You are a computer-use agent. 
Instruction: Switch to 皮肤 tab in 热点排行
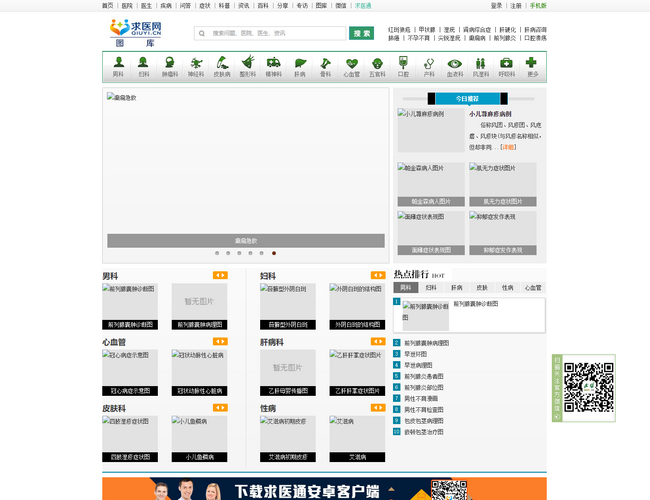tap(482, 287)
